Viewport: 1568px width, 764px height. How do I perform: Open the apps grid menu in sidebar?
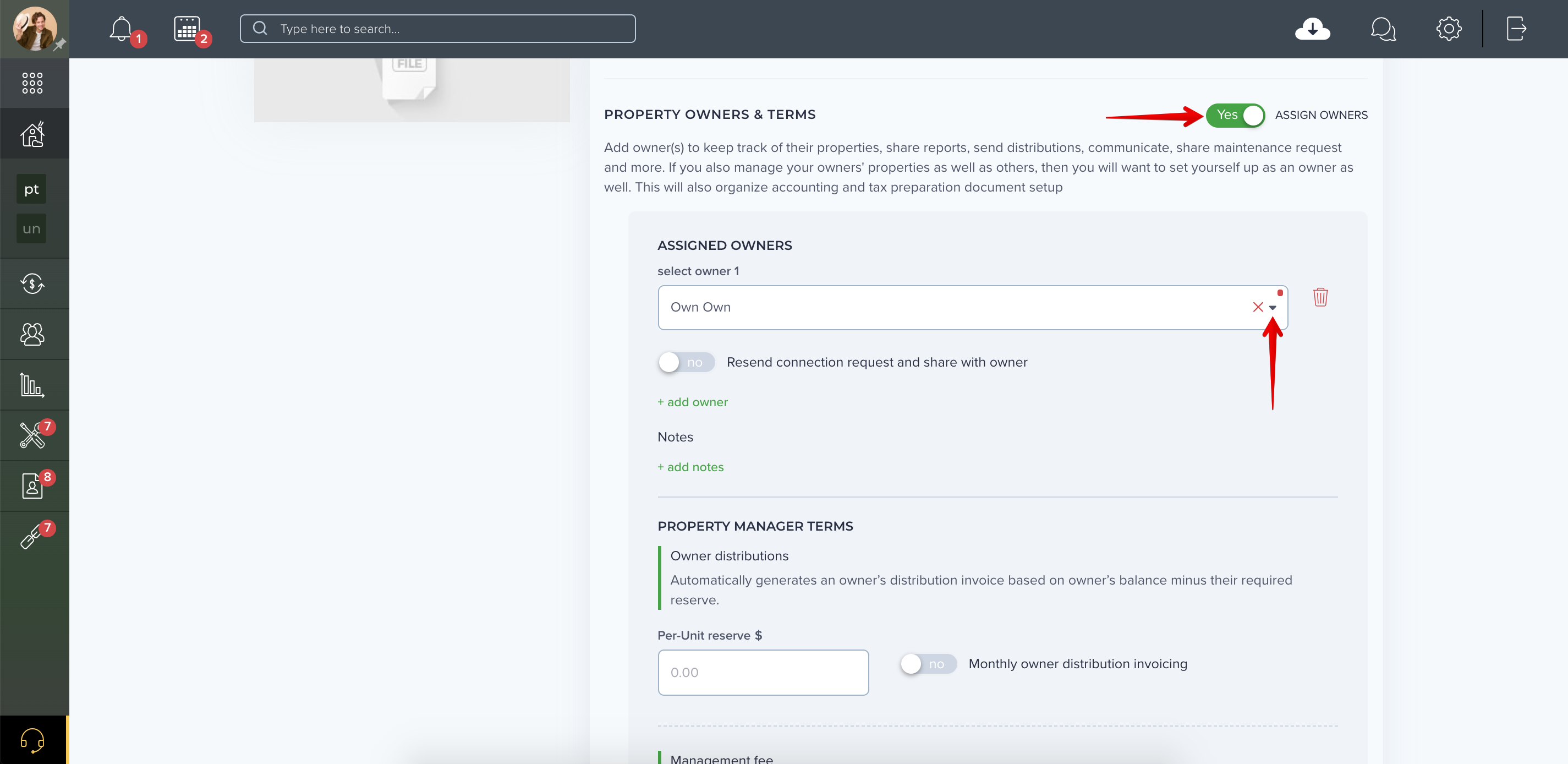point(32,83)
